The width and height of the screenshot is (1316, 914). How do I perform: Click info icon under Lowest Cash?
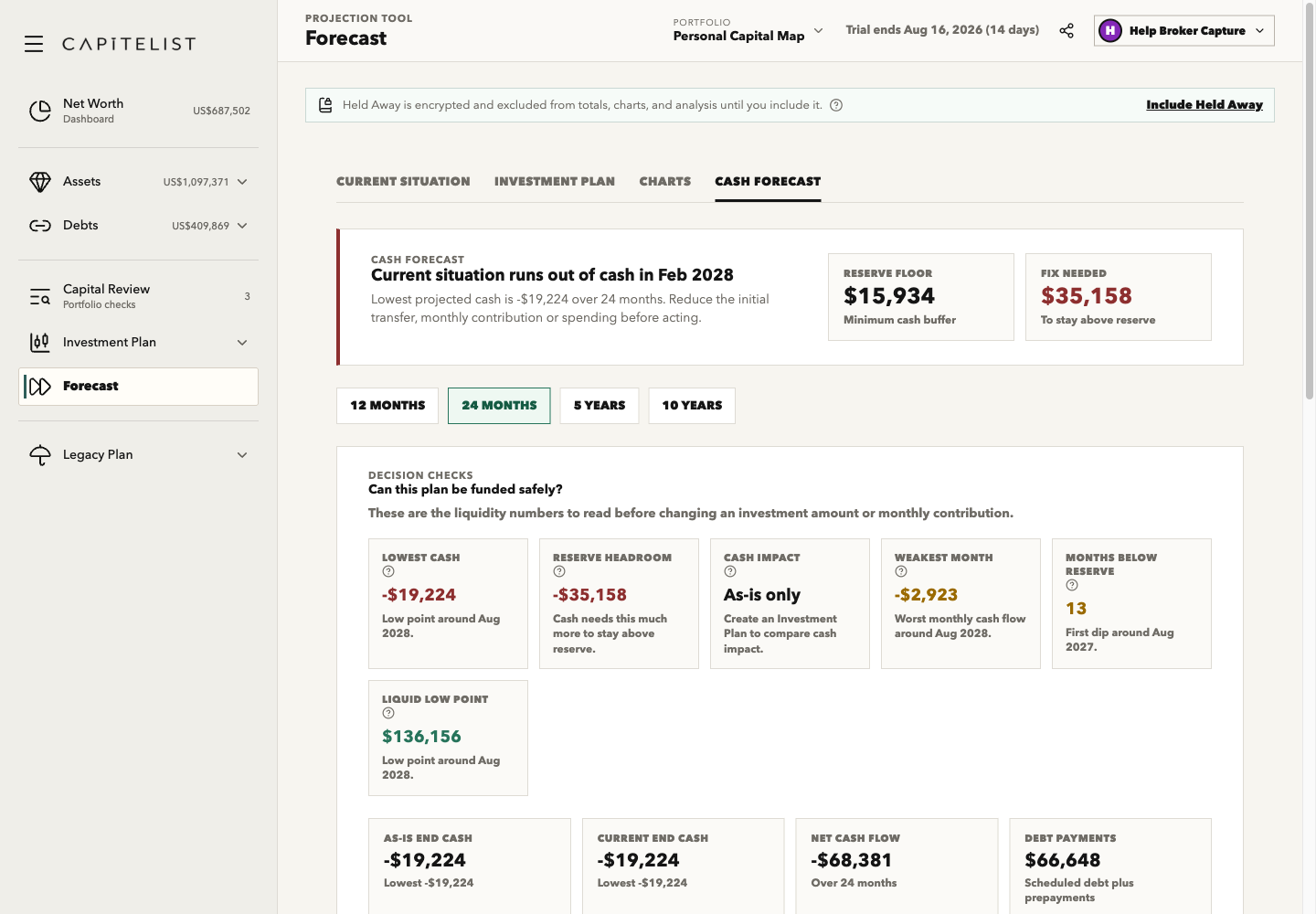tap(388, 571)
